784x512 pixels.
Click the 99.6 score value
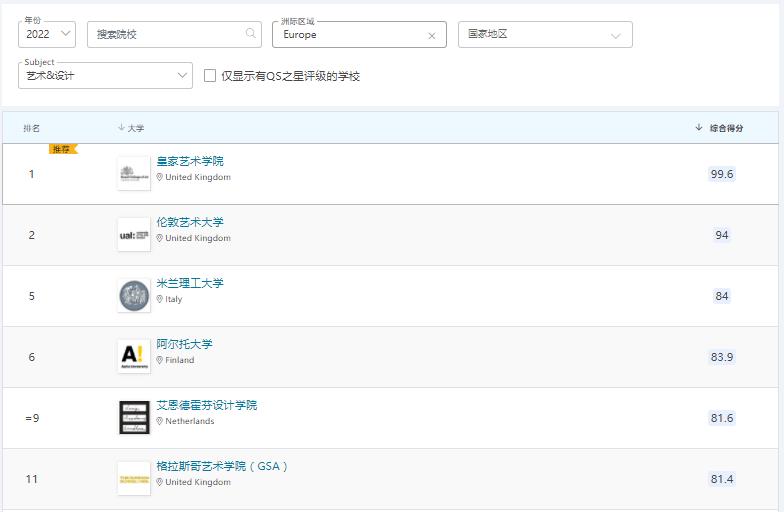tap(722, 174)
